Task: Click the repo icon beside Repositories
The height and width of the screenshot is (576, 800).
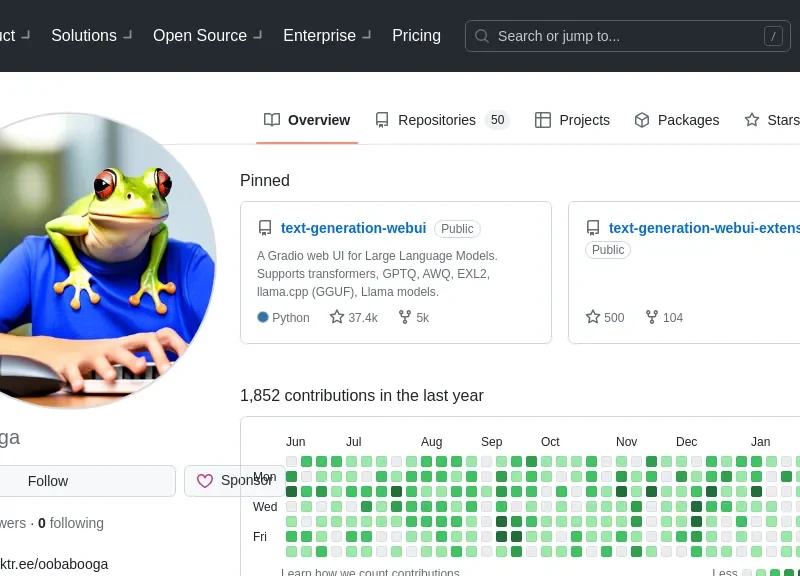Action: click(382, 120)
